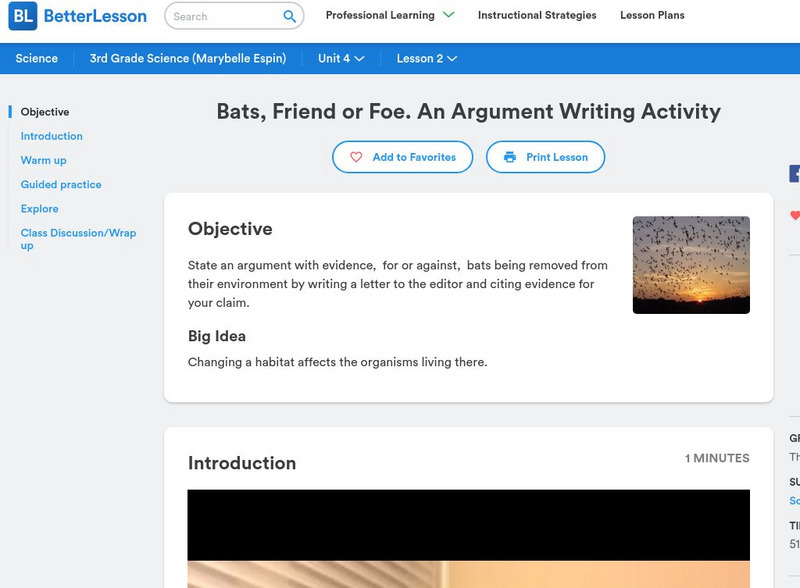The height and width of the screenshot is (588, 800).
Task: Click the printer icon in Print Lesson
Action: [510, 157]
